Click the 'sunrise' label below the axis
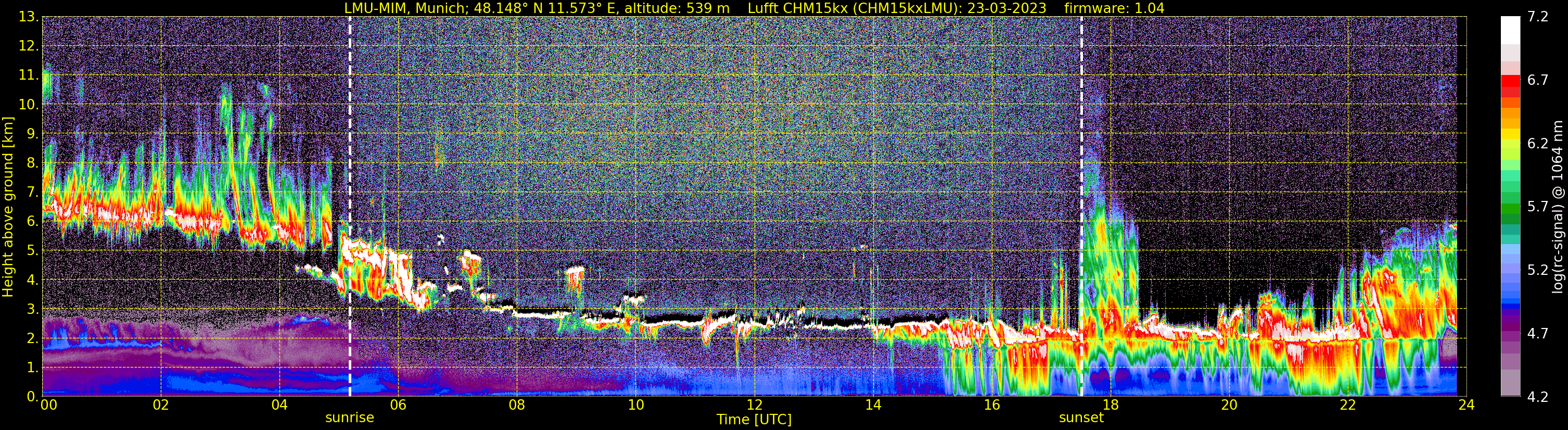The height and width of the screenshot is (430, 1568). (349, 417)
